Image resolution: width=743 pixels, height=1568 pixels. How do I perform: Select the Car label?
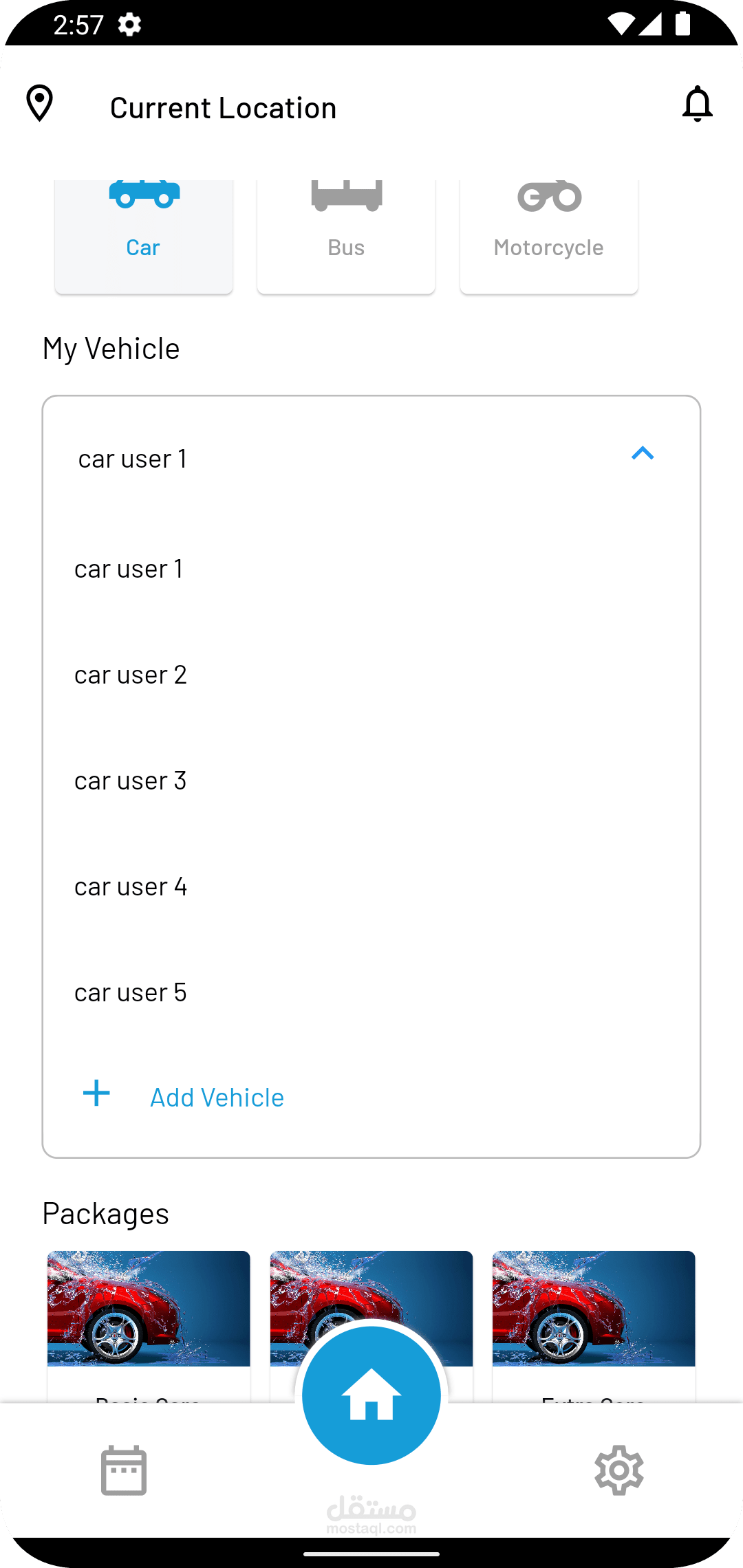pyautogui.click(x=143, y=247)
